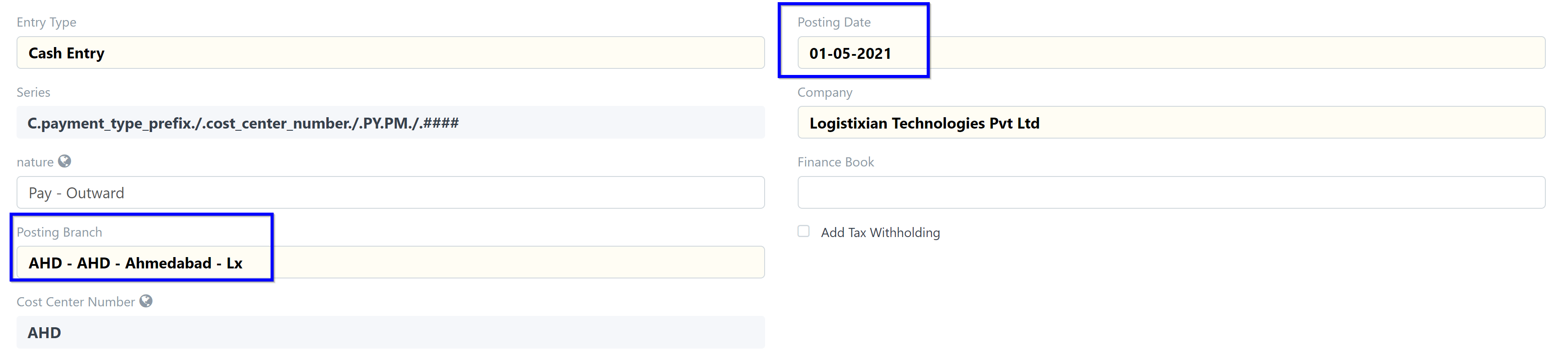Click the Company field with Logistixian Technologies
The image size is (1568, 356).
[1171, 123]
